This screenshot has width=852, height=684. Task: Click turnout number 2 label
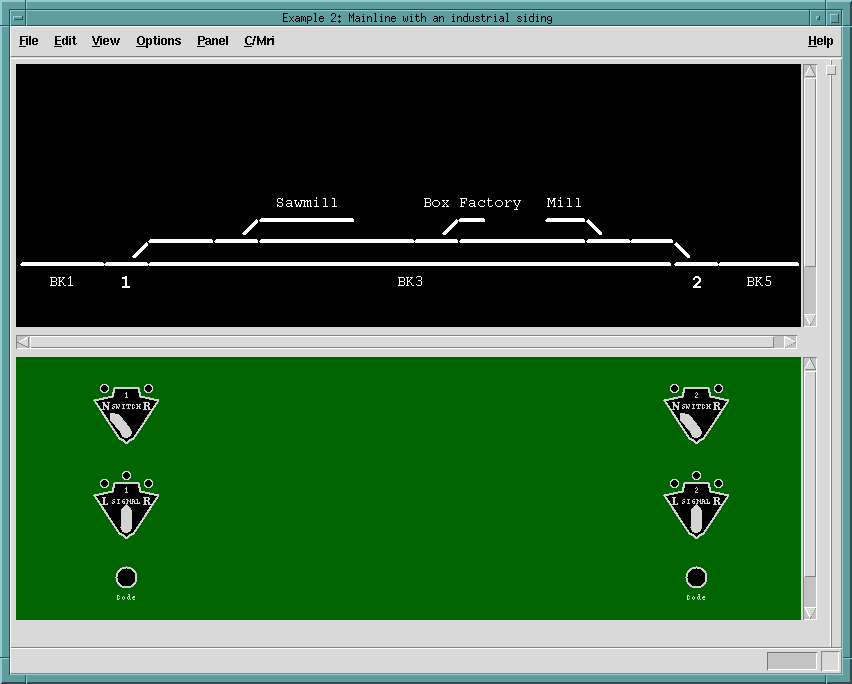(697, 282)
